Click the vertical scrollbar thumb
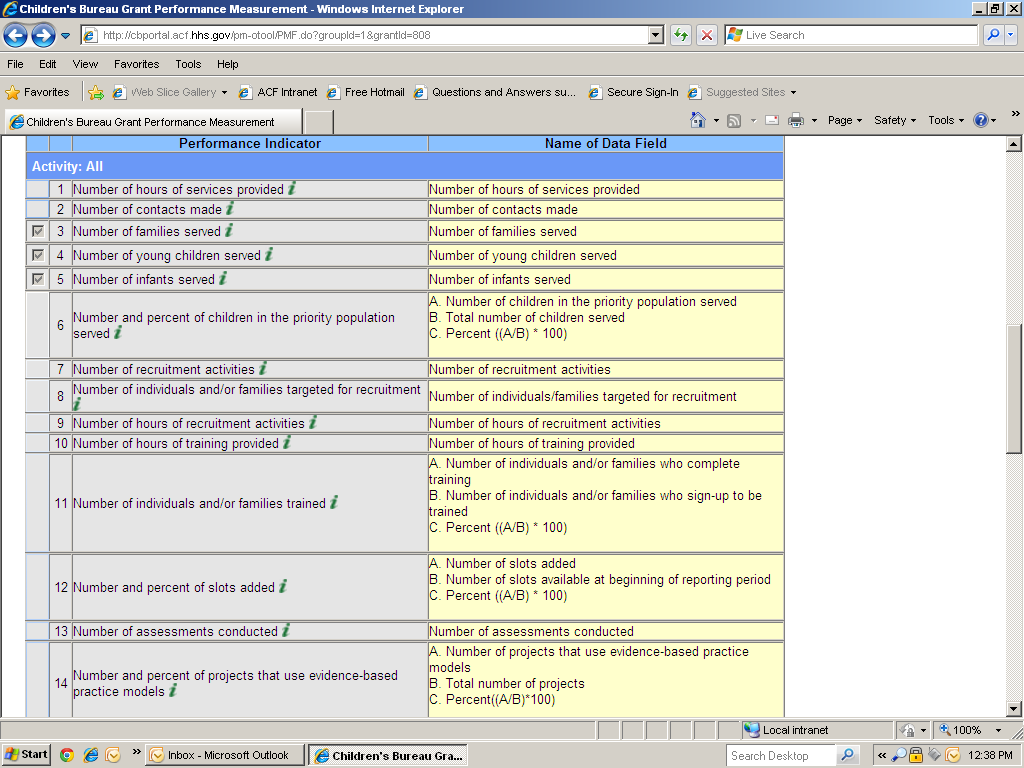Image resolution: width=1024 pixels, height=768 pixels. [x=1014, y=390]
